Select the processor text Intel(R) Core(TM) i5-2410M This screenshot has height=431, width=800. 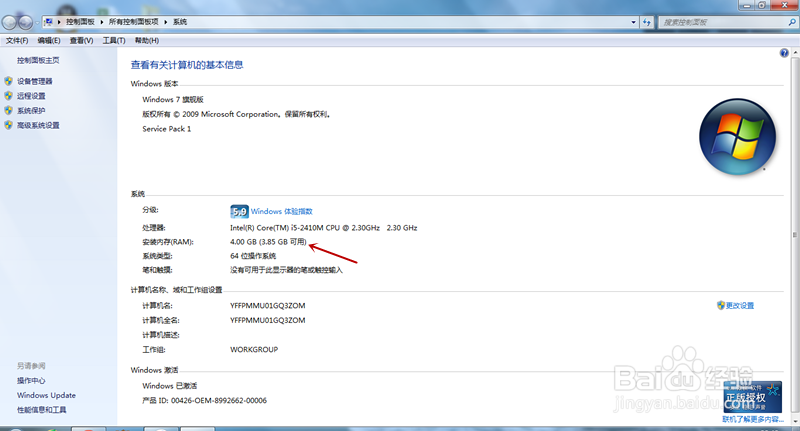(323, 227)
